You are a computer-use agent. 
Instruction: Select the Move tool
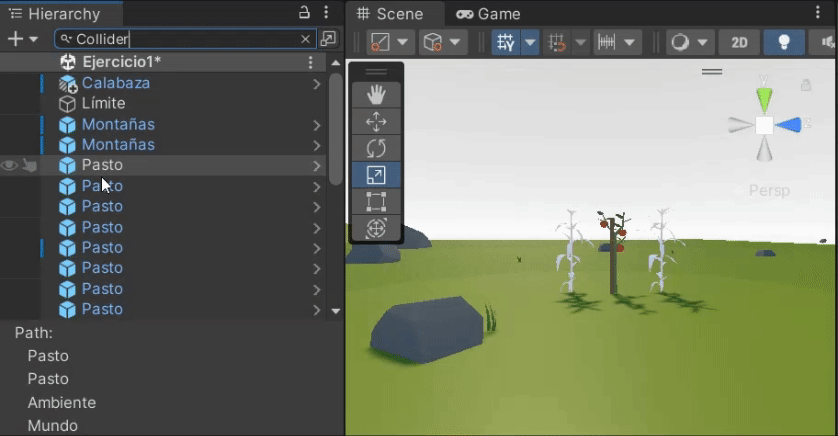click(376, 122)
